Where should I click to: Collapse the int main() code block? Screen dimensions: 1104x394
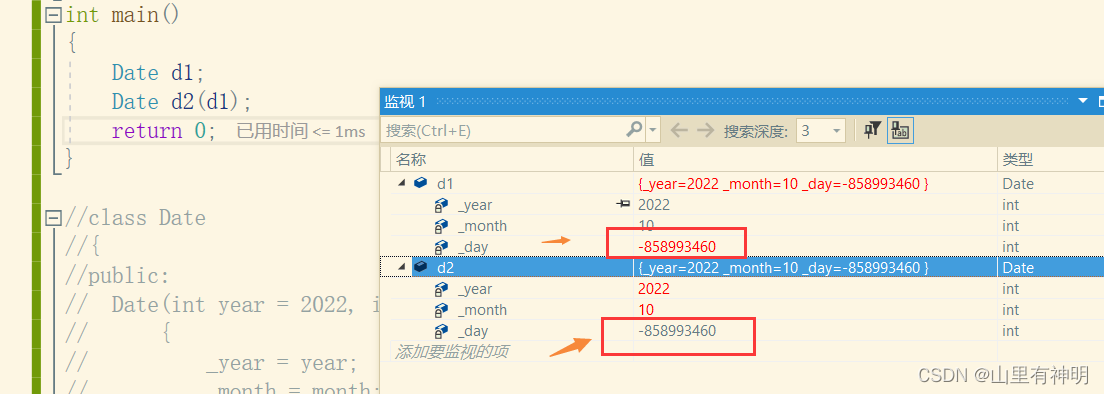click(54, 15)
